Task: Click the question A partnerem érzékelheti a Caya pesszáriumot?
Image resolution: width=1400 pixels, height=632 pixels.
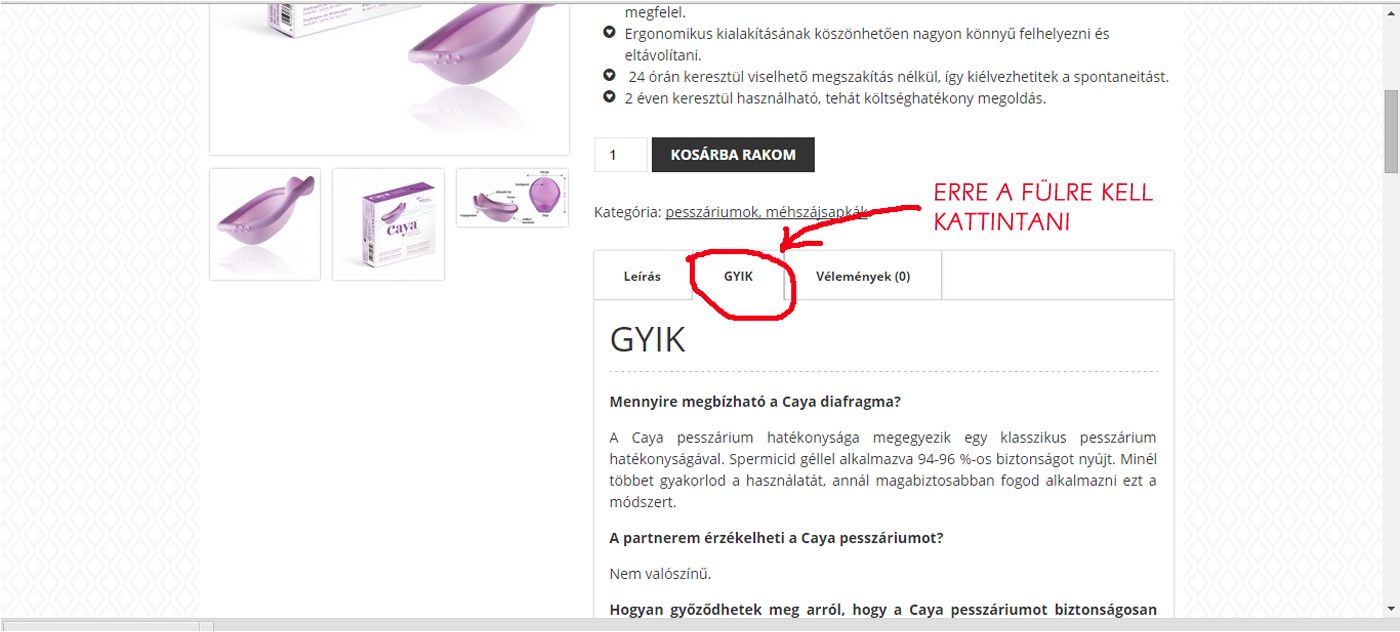Action: [776, 538]
